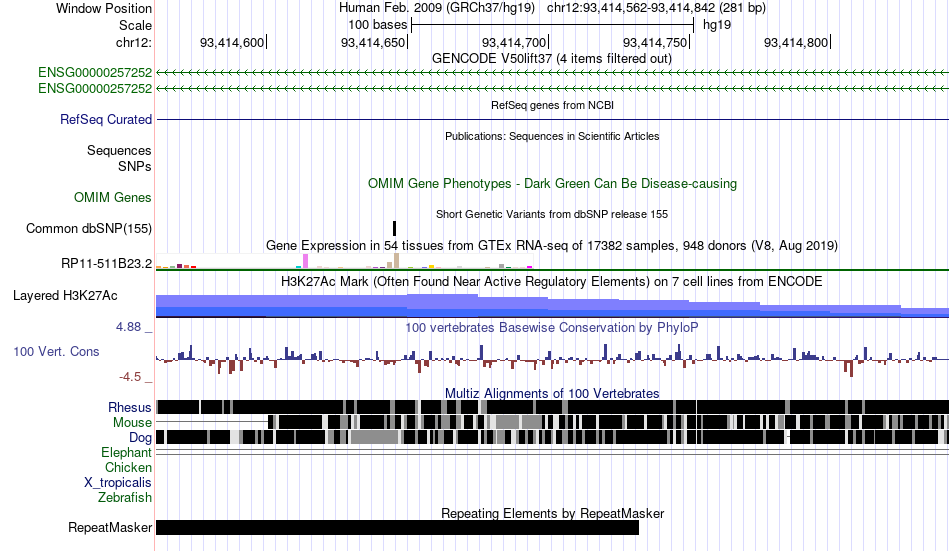Viewport: 950px width, 551px height.
Task: Click the RefSeq genes from NCBI title
Action: click(x=553, y=105)
